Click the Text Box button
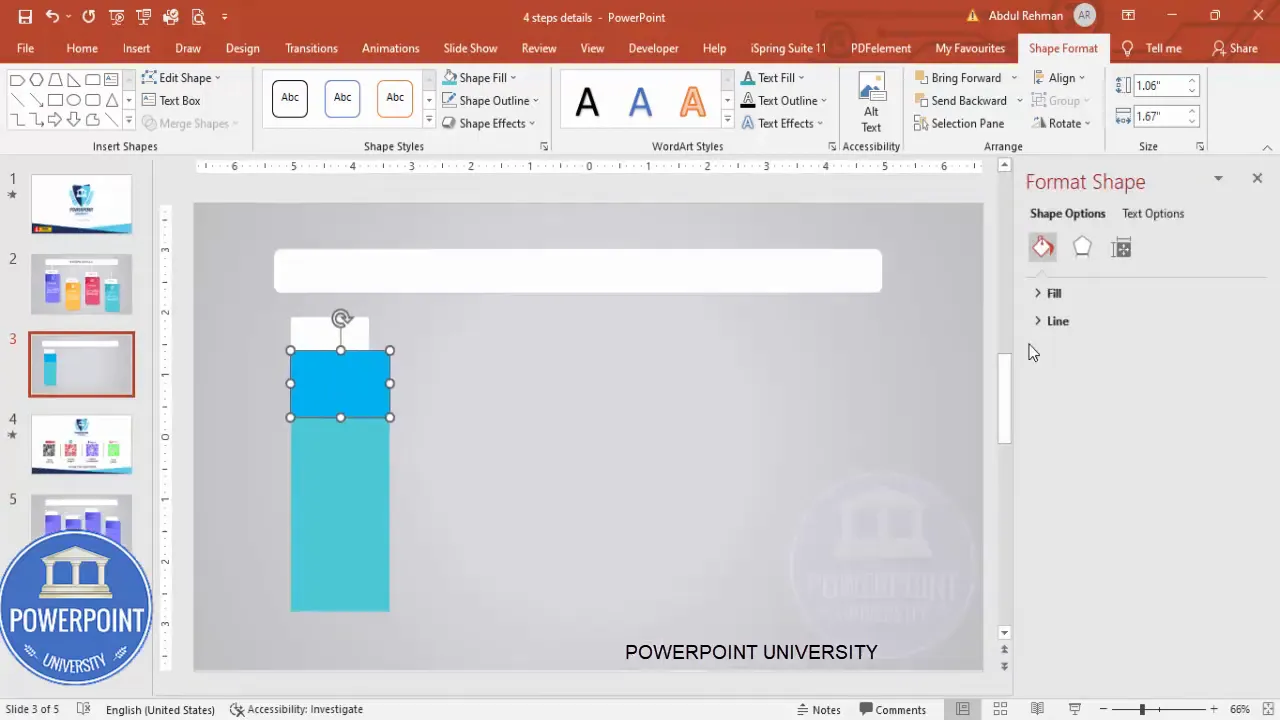The width and height of the screenshot is (1280, 720). 171,100
